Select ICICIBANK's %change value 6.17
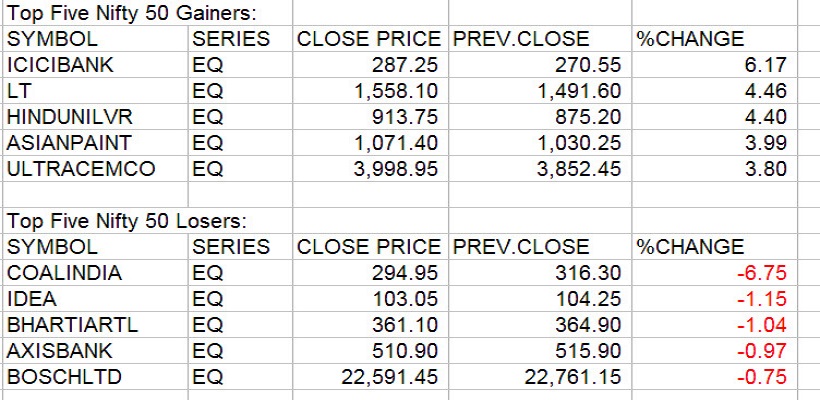 (768, 66)
